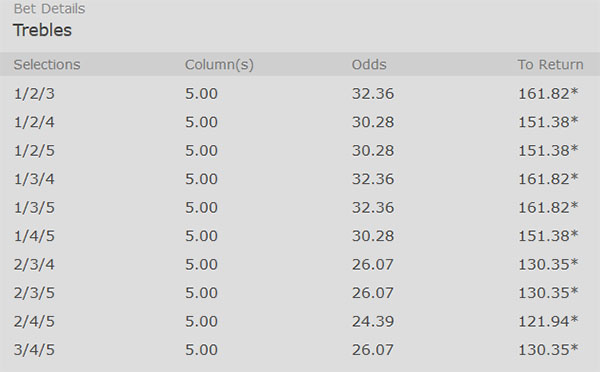This screenshot has width=600, height=372.
Task: Click the Column(s) header
Action: [219, 65]
